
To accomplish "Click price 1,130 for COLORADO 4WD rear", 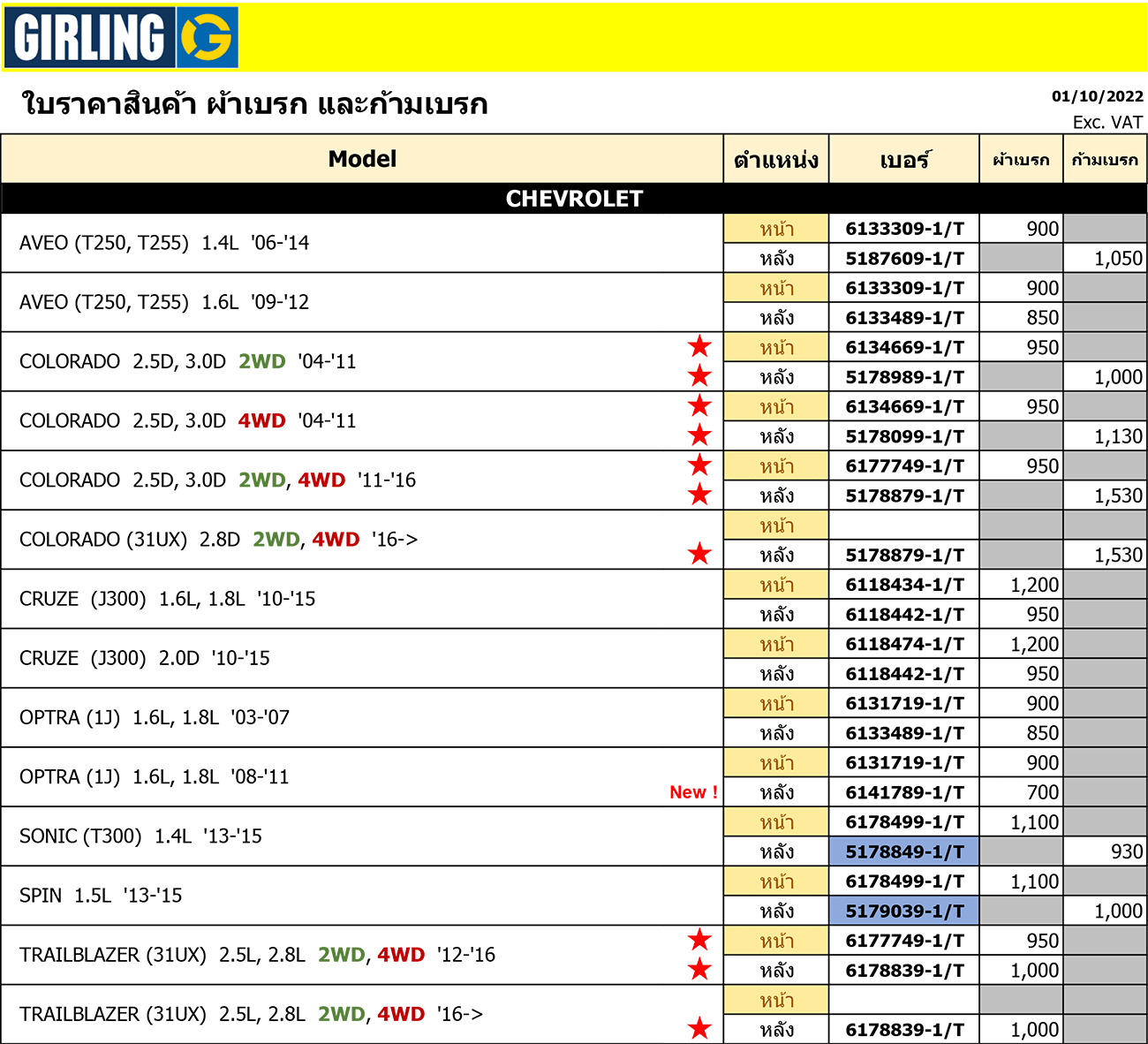I will 1118,435.
